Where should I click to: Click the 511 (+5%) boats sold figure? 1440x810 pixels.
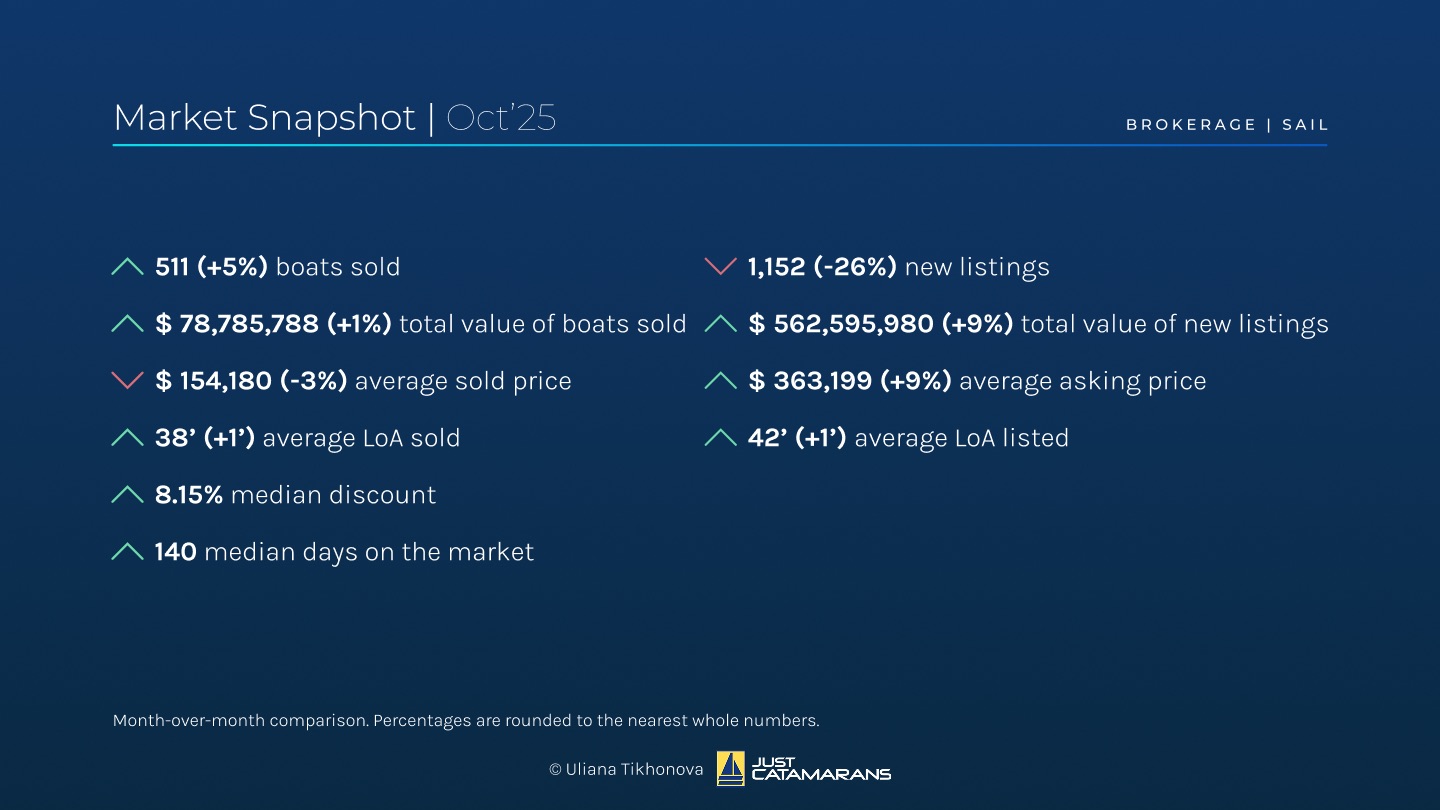pos(211,267)
